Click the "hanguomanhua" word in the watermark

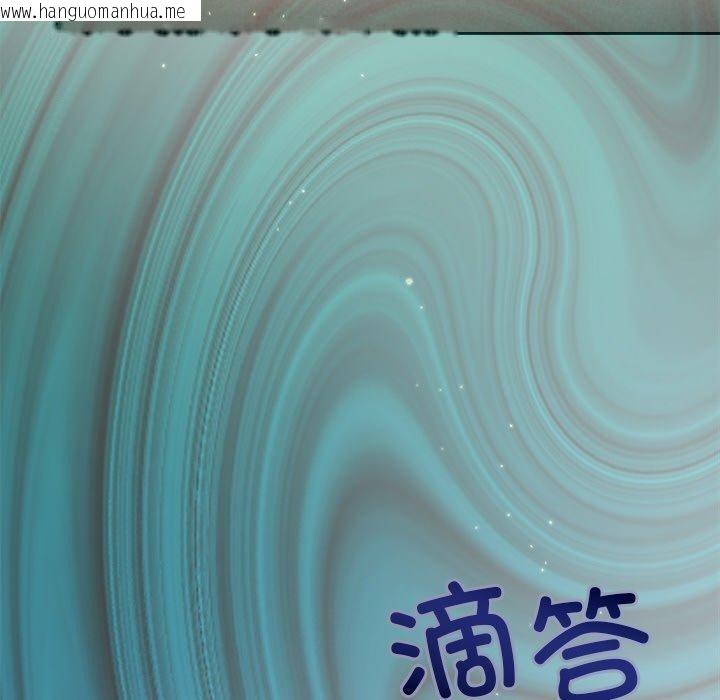97,10
